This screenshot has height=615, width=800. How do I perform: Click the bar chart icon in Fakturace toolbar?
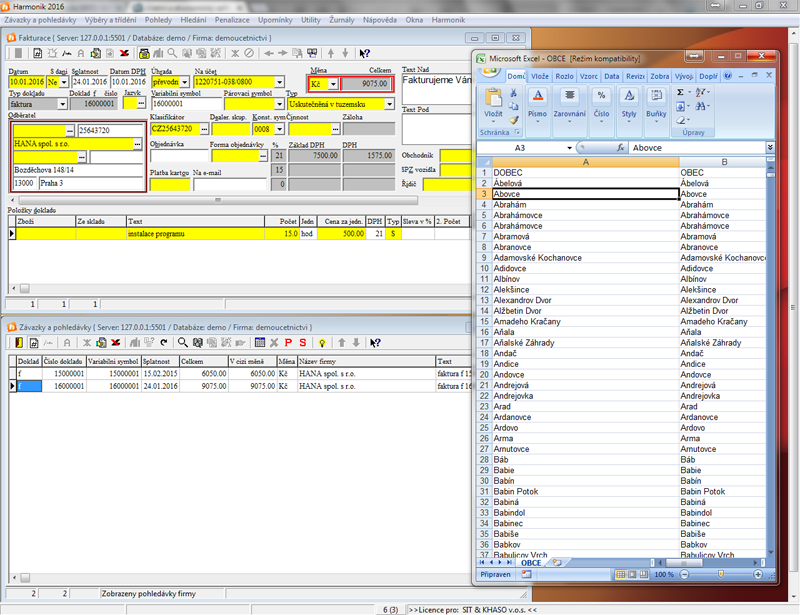[158, 53]
